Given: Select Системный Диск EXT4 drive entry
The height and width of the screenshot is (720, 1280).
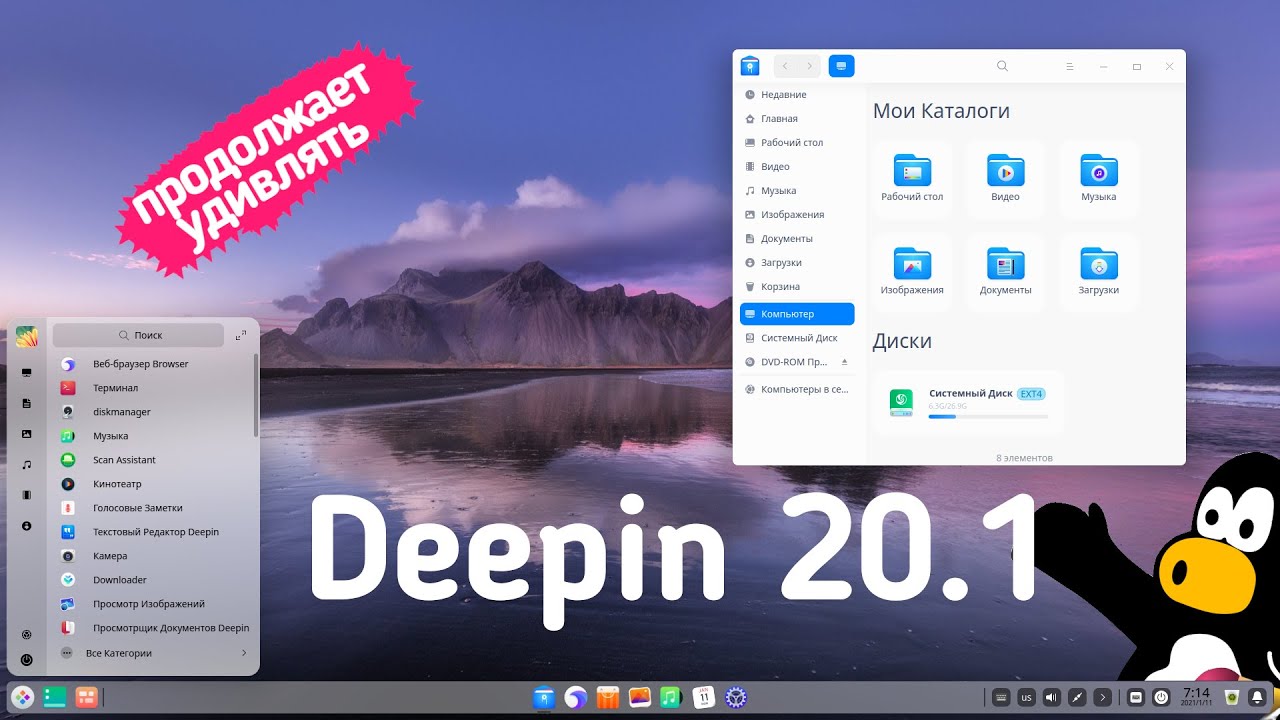Looking at the screenshot, I should tap(969, 402).
